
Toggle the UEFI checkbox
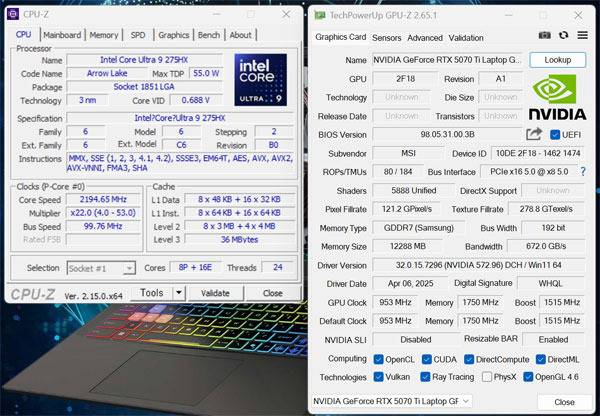click(554, 134)
